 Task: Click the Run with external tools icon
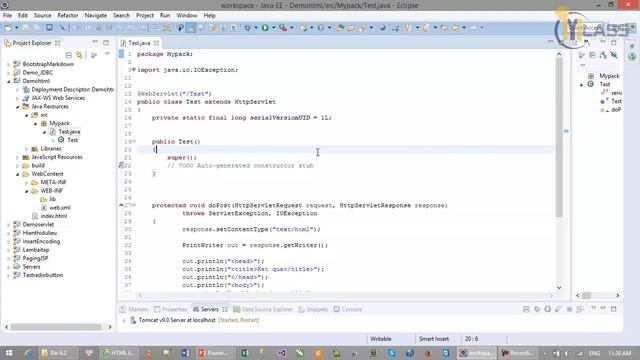pos(283,28)
